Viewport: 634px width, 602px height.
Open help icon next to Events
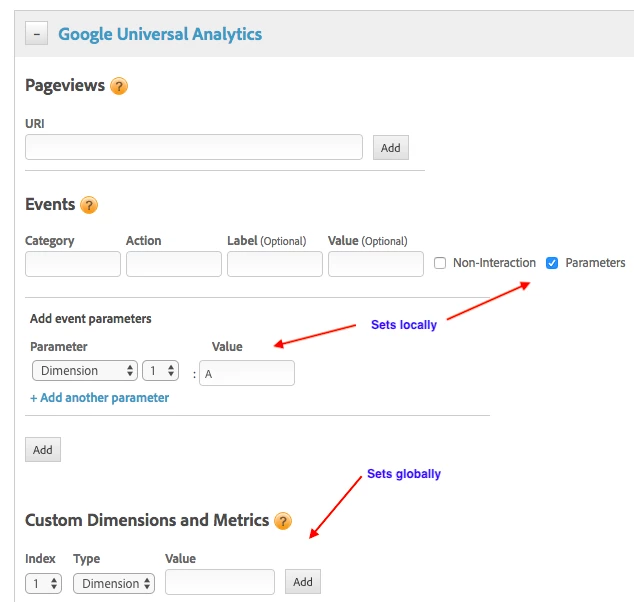pos(89,205)
